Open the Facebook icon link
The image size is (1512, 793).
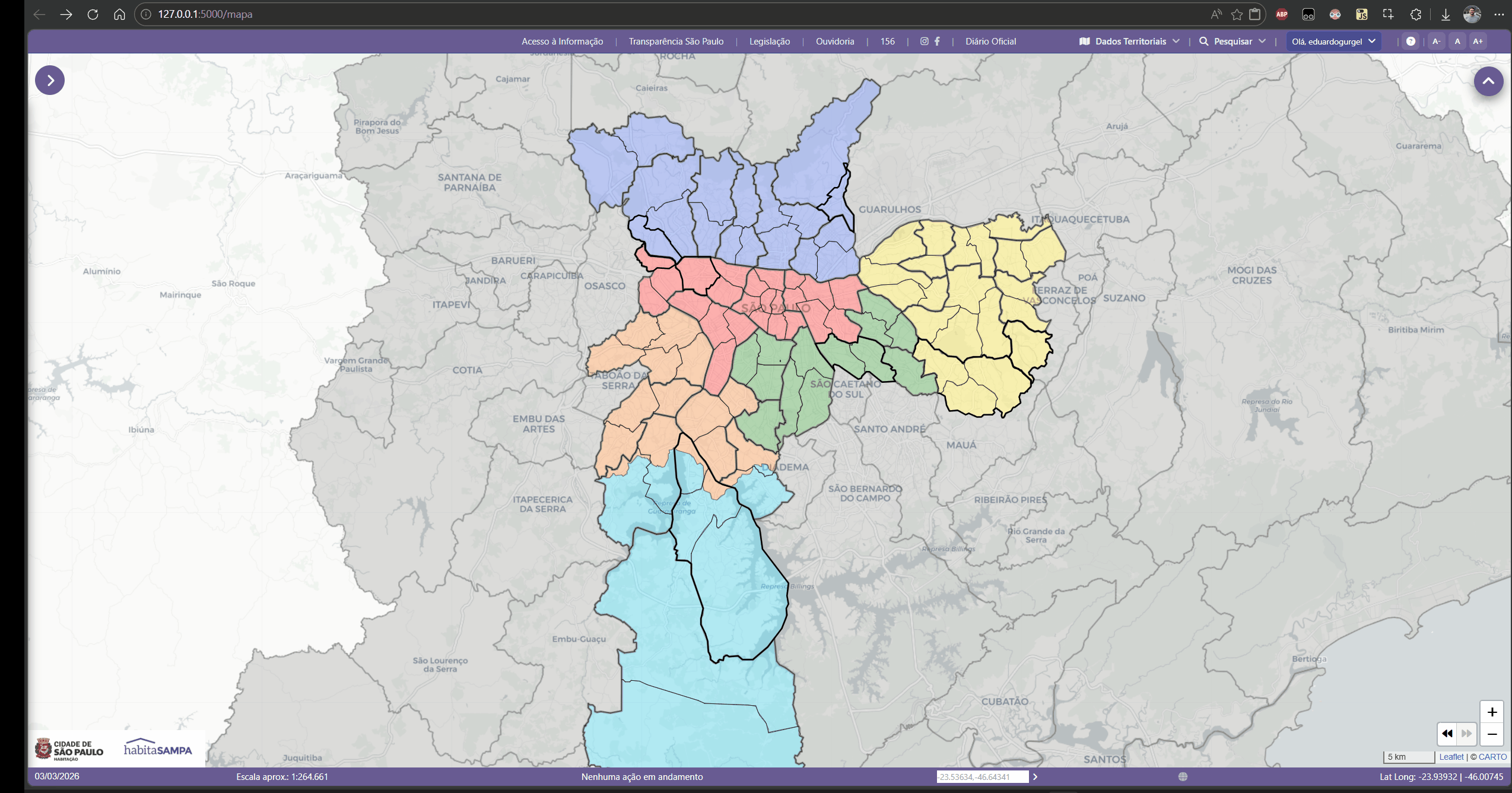(x=937, y=42)
